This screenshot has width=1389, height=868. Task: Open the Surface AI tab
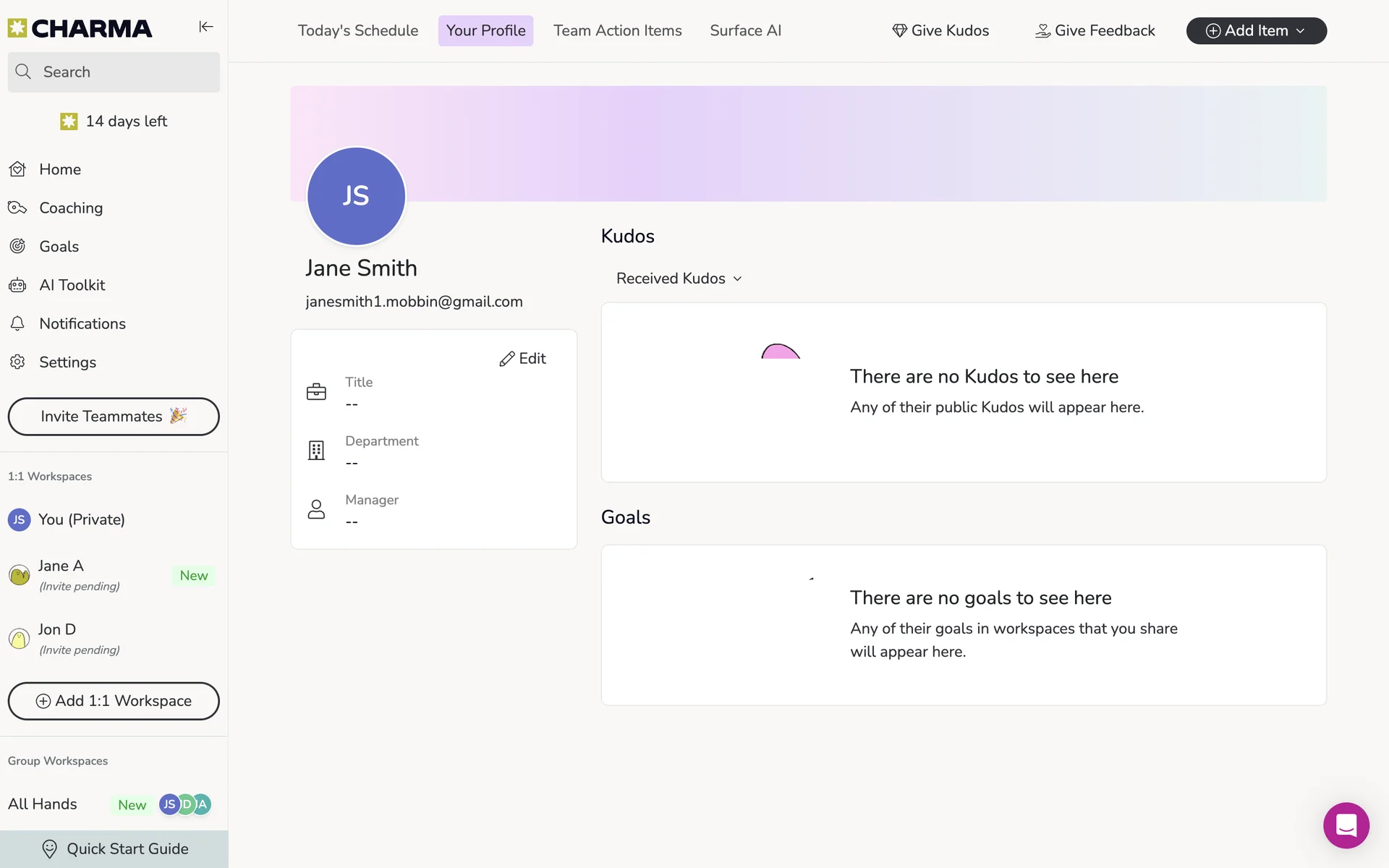(745, 31)
